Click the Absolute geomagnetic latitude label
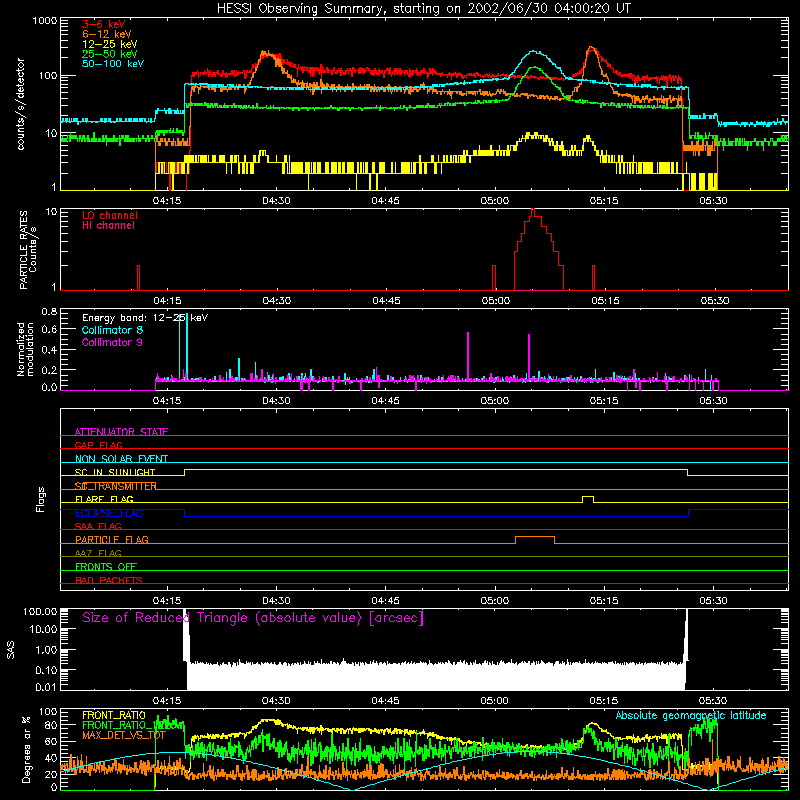The width and height of the screenshot is (800, 800). 691,716
